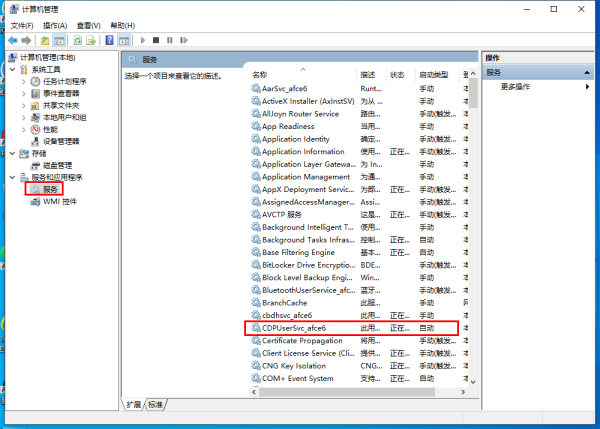Click the Back arrow toolbar icon
This screenshot has height=429, width=600.
13,40
